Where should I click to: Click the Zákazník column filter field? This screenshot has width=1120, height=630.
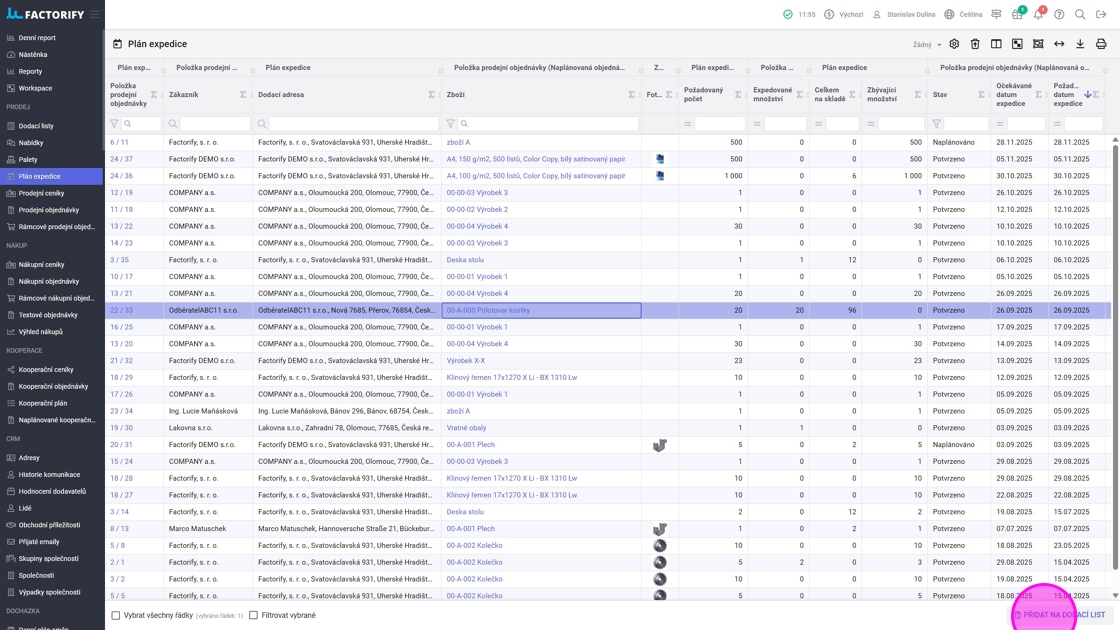point(214,124)
